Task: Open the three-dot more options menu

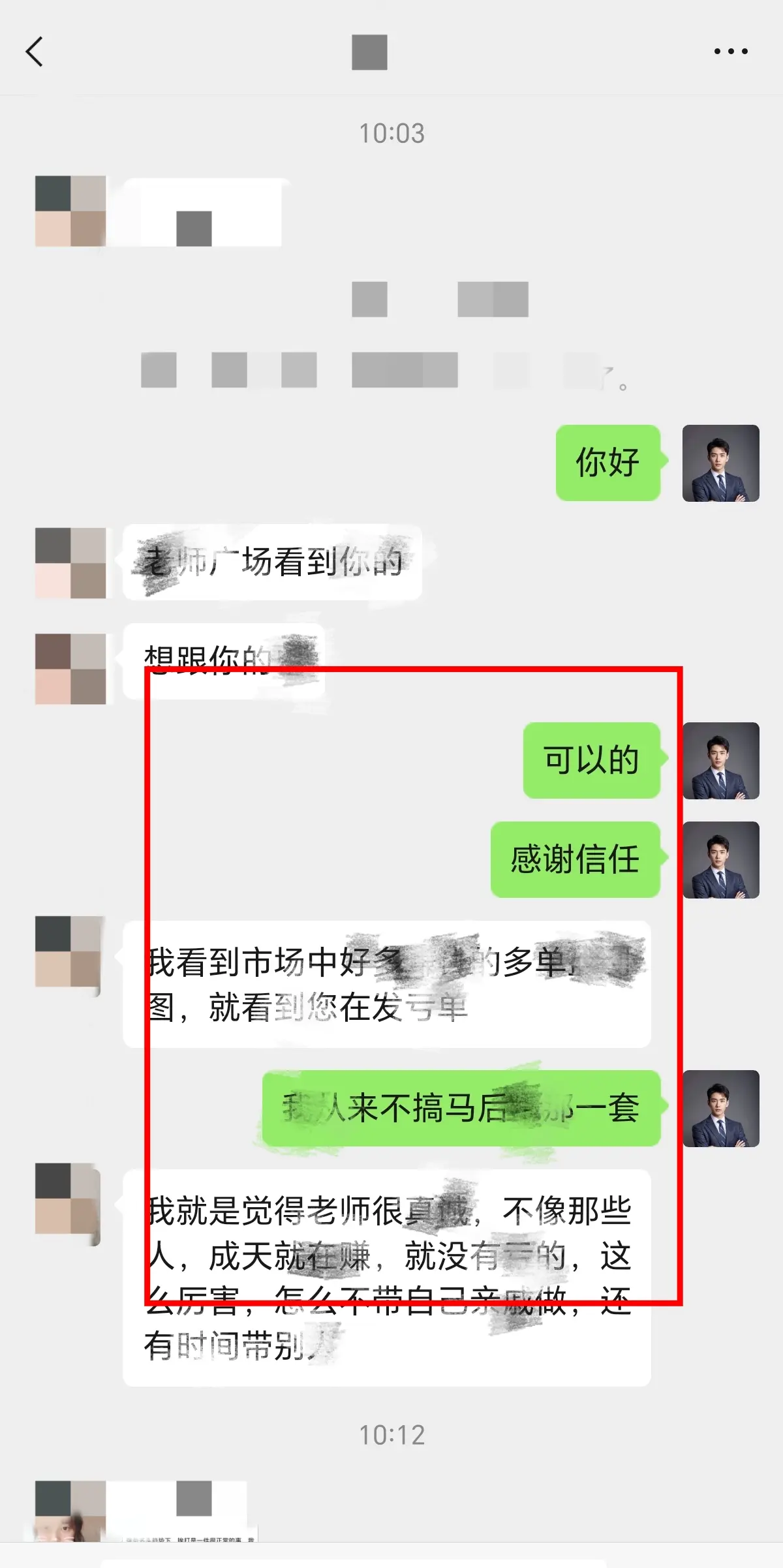Action: (x=731, y=51)
